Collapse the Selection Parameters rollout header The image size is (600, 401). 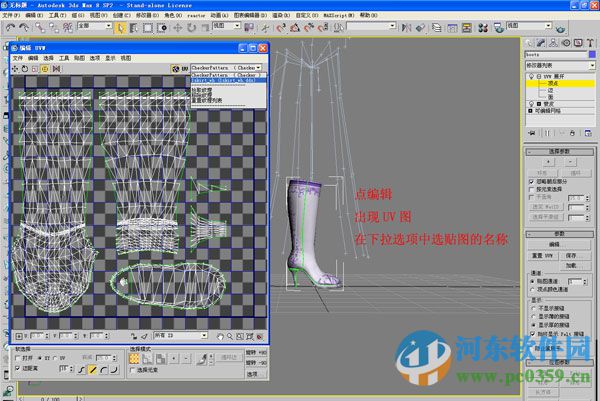(559, 152)
